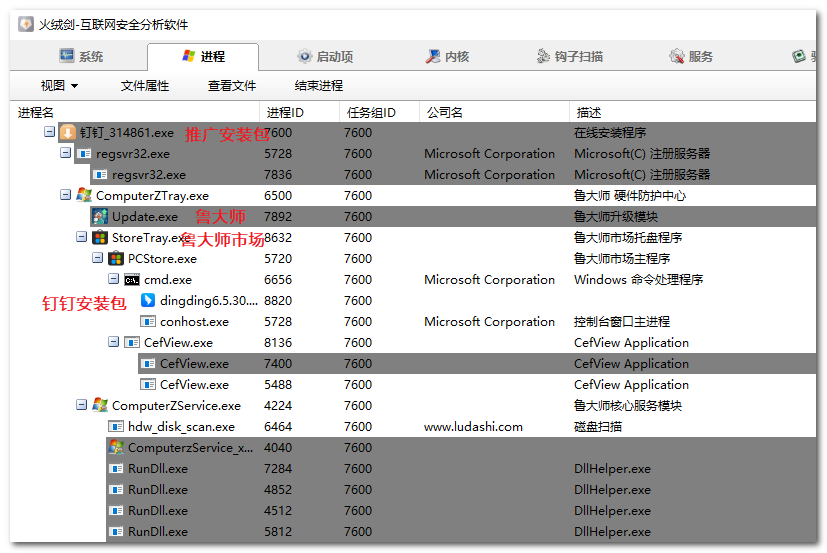Select the 磁盘扫描 description cell
This screenshot has width=827, height=553.
click(598, 427)
